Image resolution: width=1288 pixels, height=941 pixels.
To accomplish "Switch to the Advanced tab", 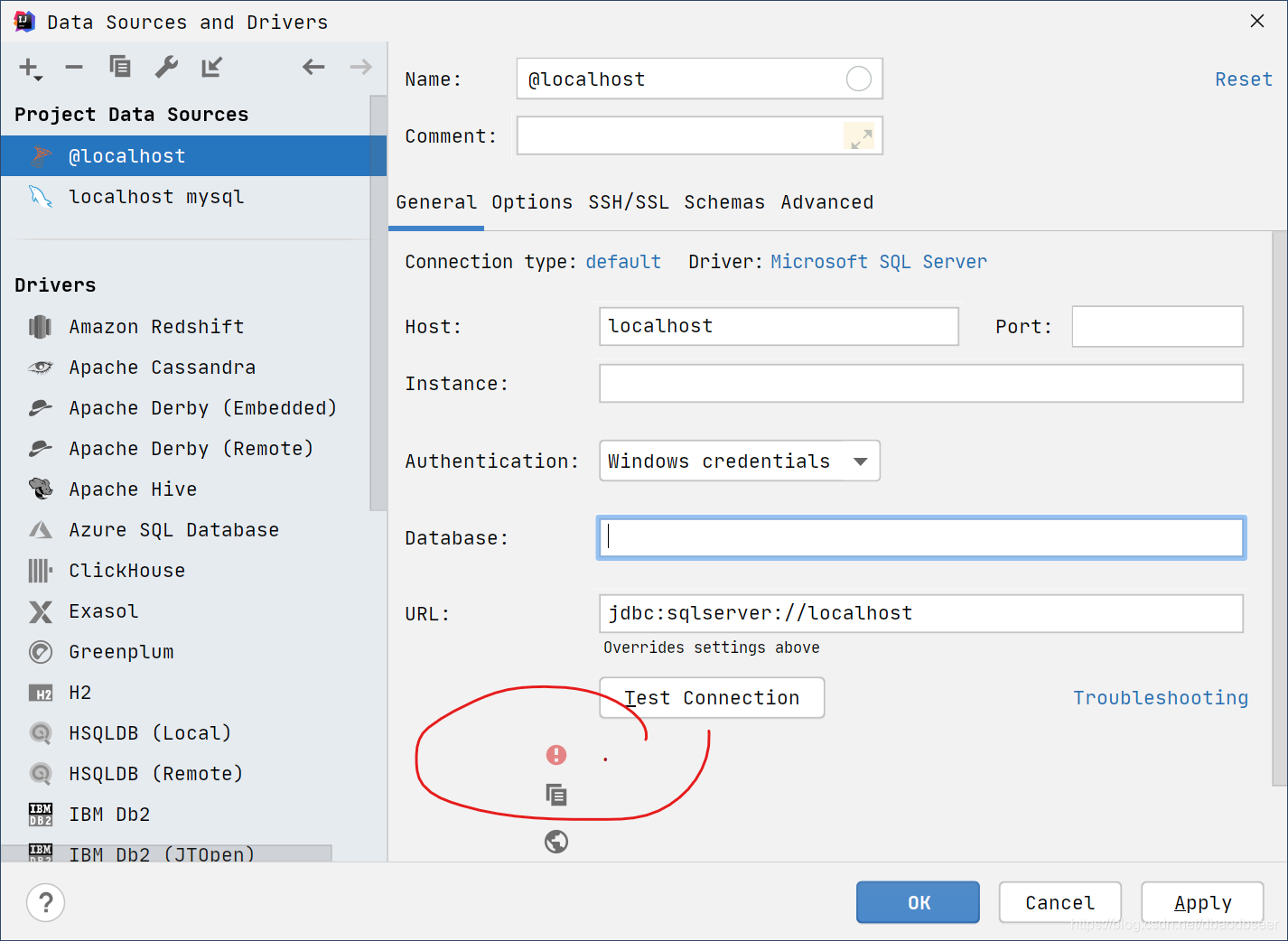I will (x=827, y=202).
